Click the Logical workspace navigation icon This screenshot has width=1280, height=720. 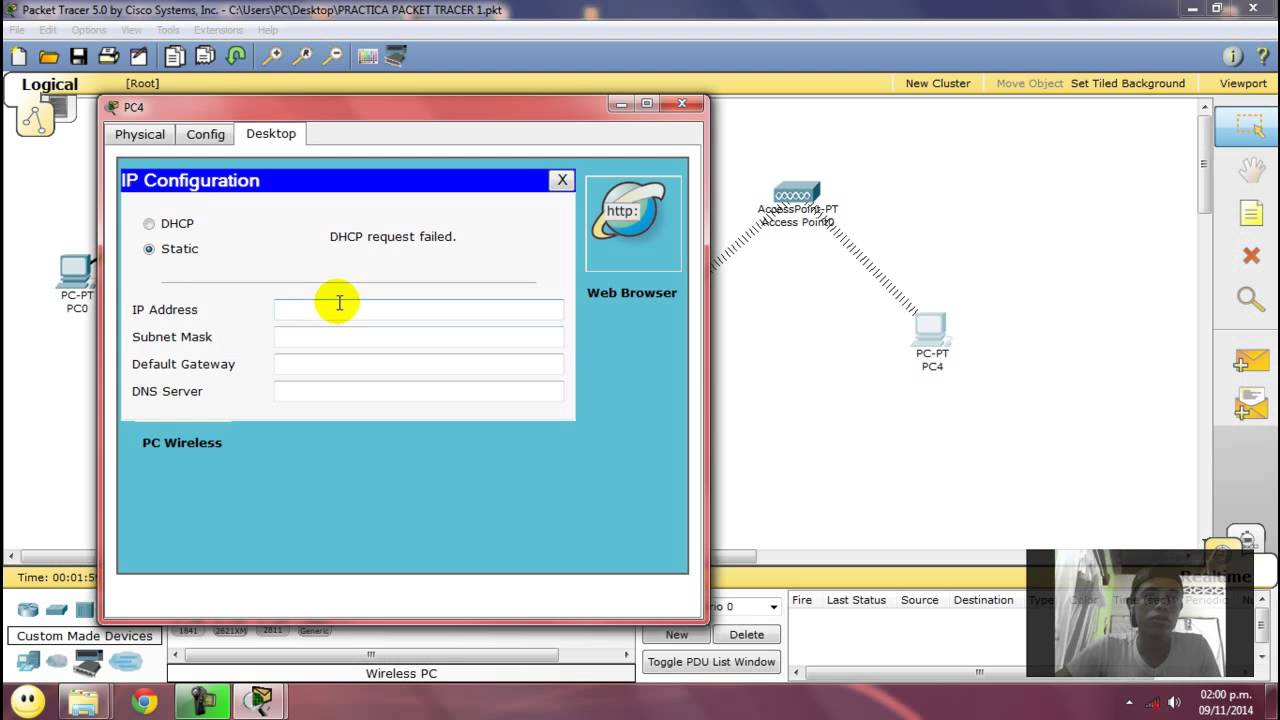click(x=35, y=119)
